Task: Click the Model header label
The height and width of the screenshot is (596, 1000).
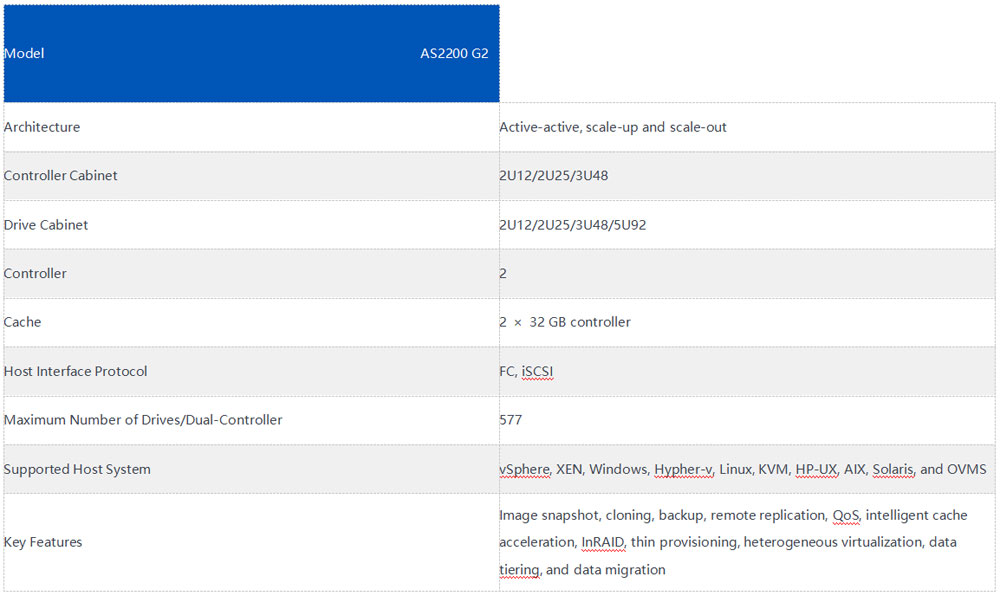Action: pos(24,54)
